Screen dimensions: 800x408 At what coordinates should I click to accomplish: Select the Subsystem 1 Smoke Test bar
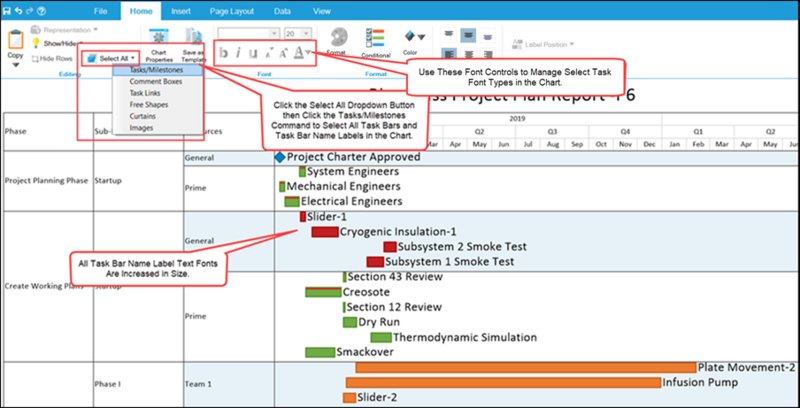pyautogui.click(x=375, y=262)
